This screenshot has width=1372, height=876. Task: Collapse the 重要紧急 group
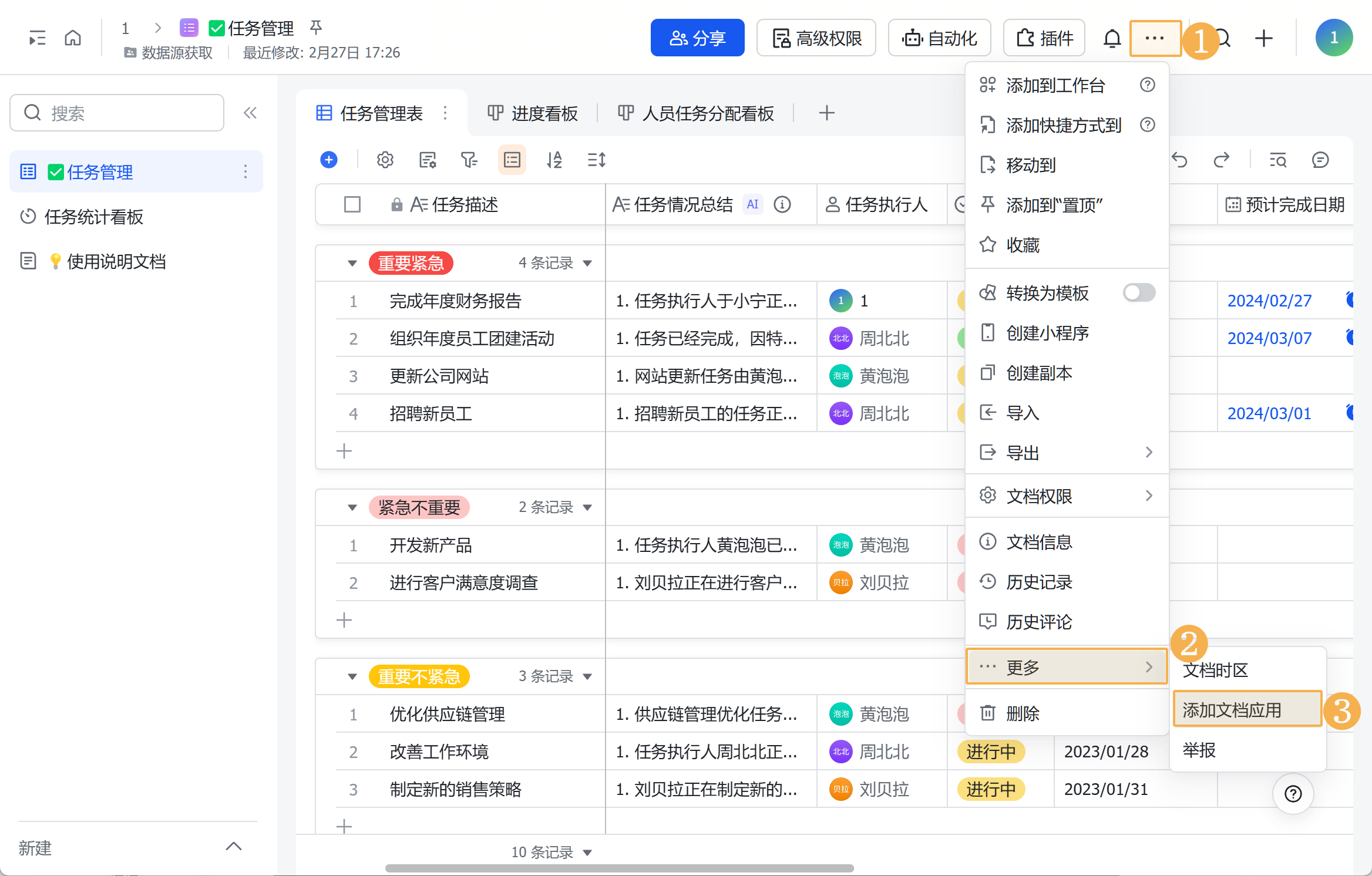tap(352, 263)
